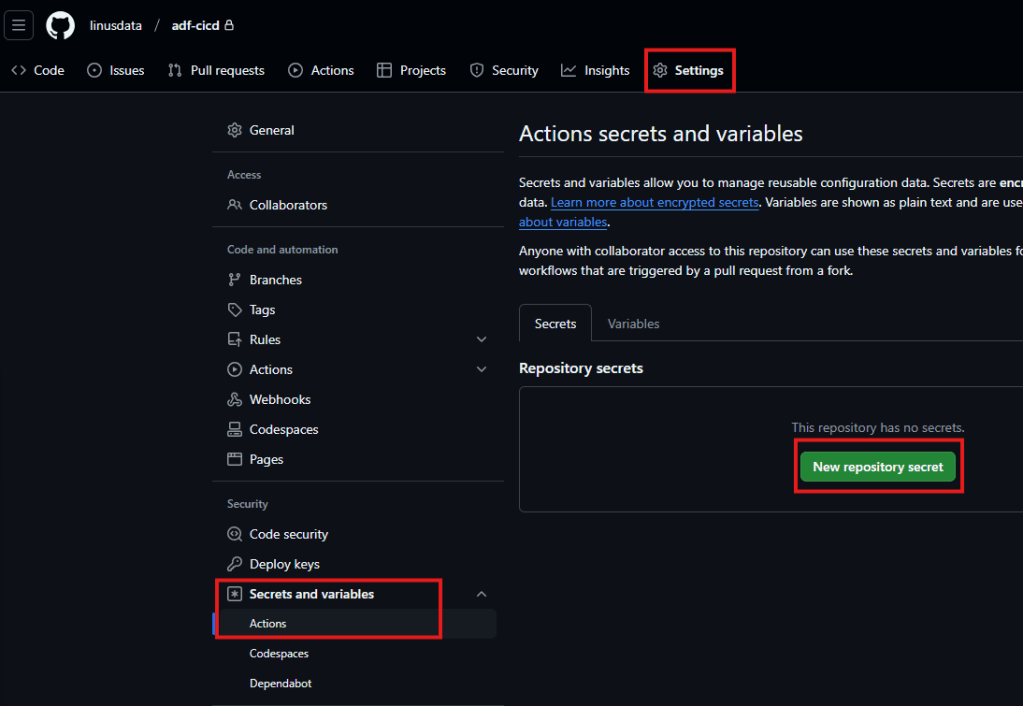The width and height of the screenshot is (1023, 706).
Task: Click the New repository secret button
Action: 878,467
